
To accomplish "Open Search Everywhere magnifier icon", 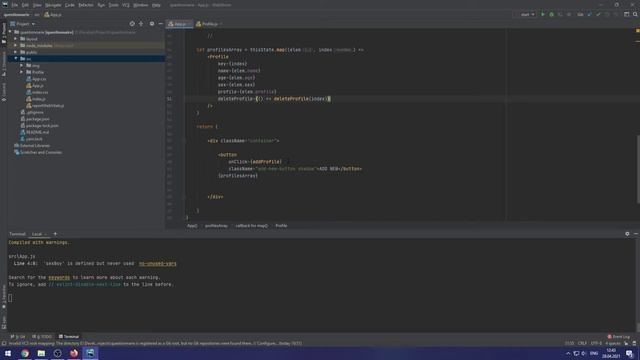I will 635,14.
